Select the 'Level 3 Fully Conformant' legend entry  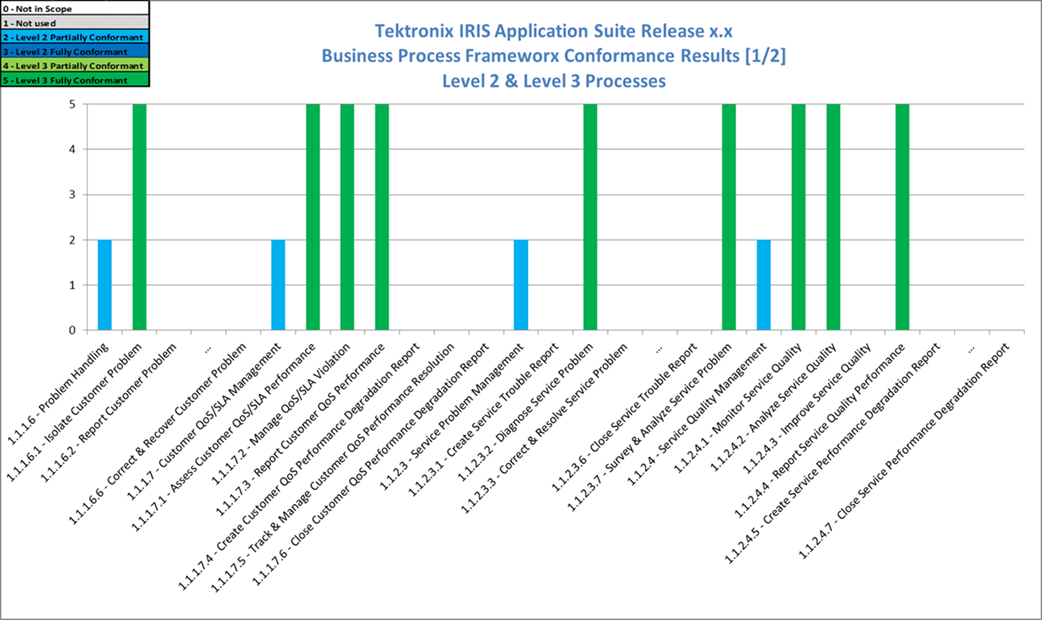[x=74, y=80]
